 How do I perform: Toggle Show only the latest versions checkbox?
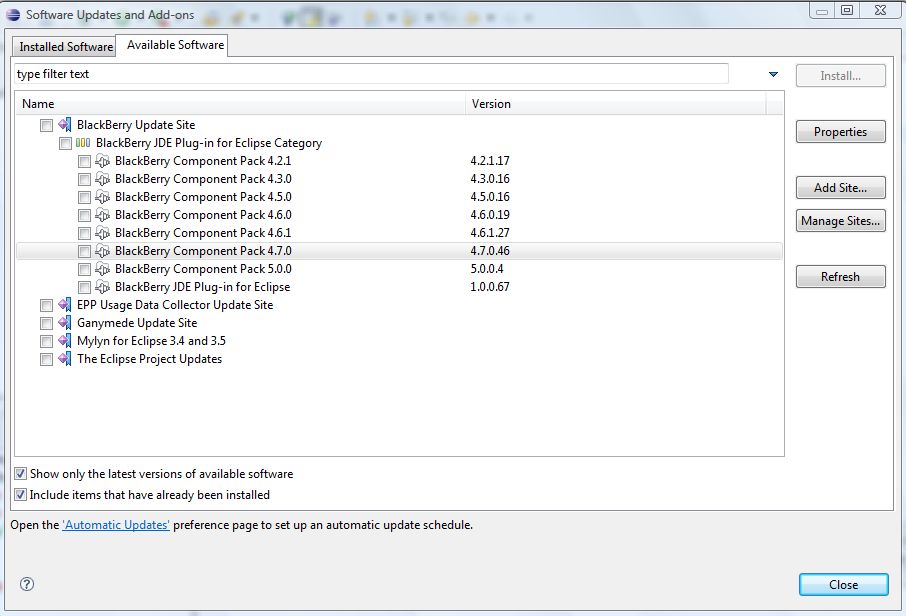coord(21,474)
